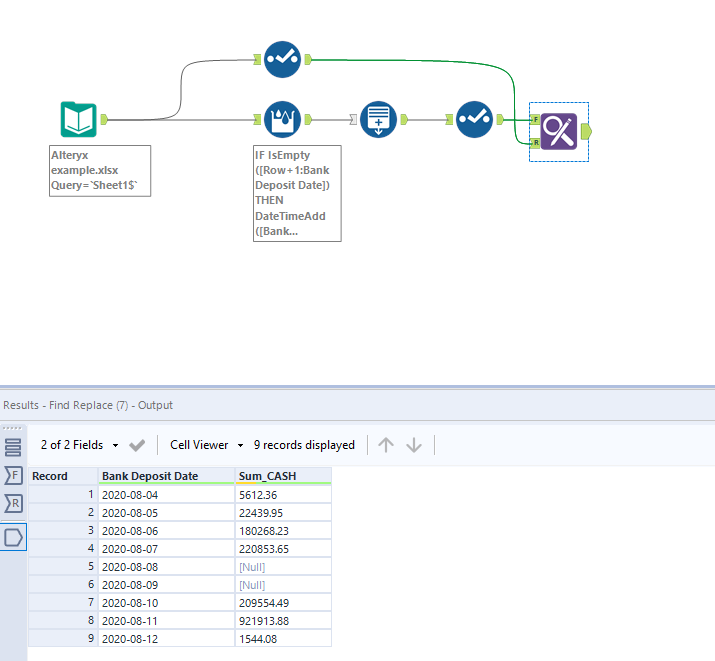Select cell 2020-08-12
The image size is (715, 661).
pyautogui.click(x=166, y=639)
